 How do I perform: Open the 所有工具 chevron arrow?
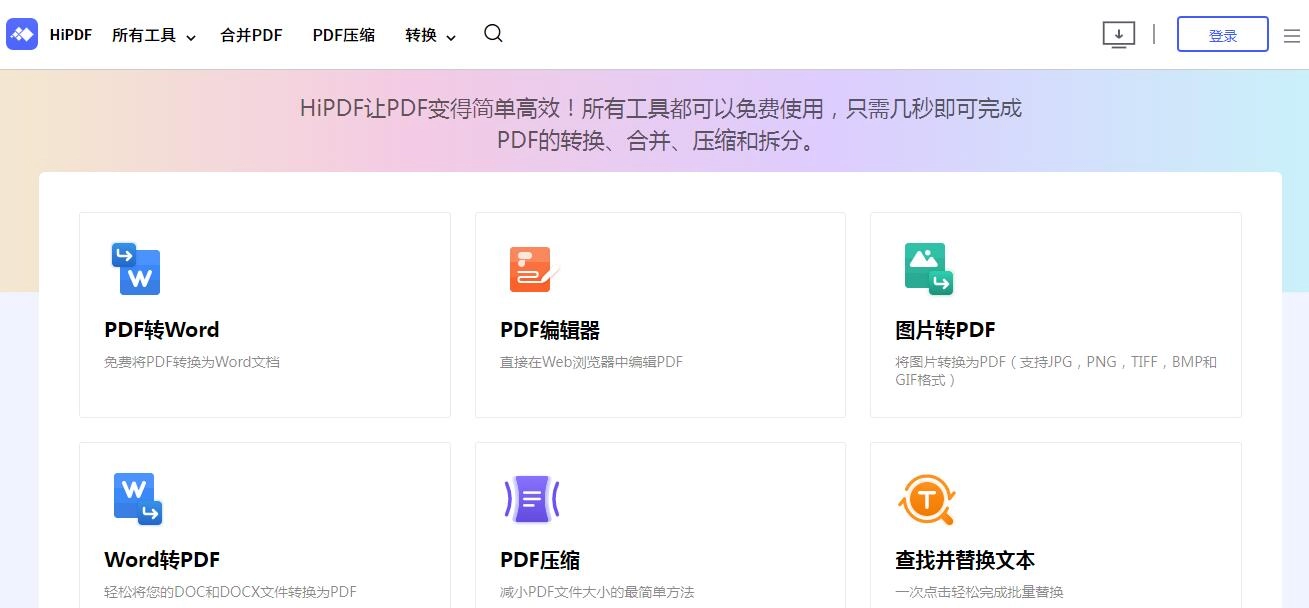(193, 37)
